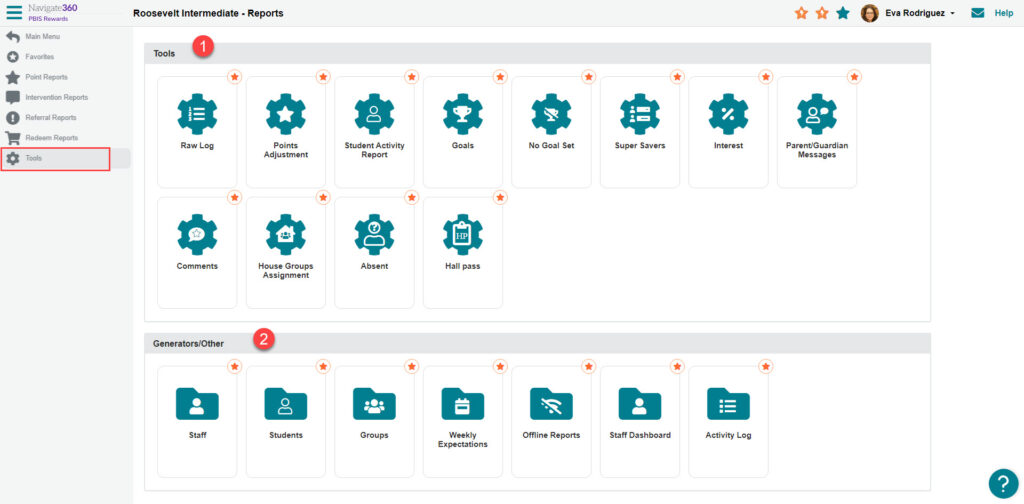Open the Staff Dashboard folder icon
1024x504 pixels.
click(640, 404)
